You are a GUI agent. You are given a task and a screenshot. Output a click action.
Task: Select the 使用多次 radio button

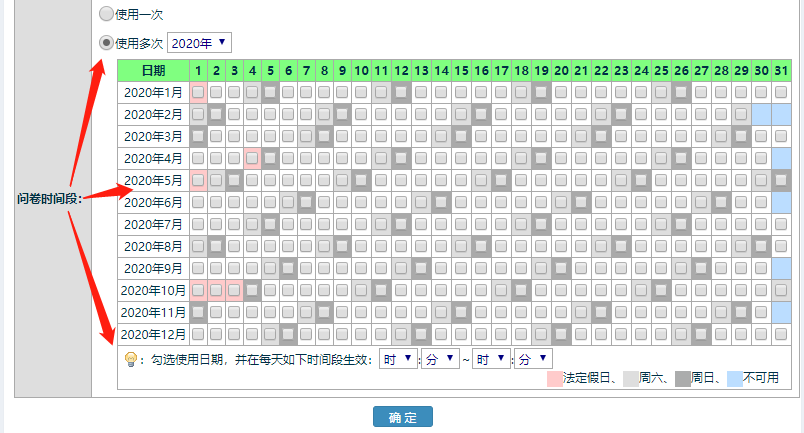pyautogui.click(x=106, y=43)
